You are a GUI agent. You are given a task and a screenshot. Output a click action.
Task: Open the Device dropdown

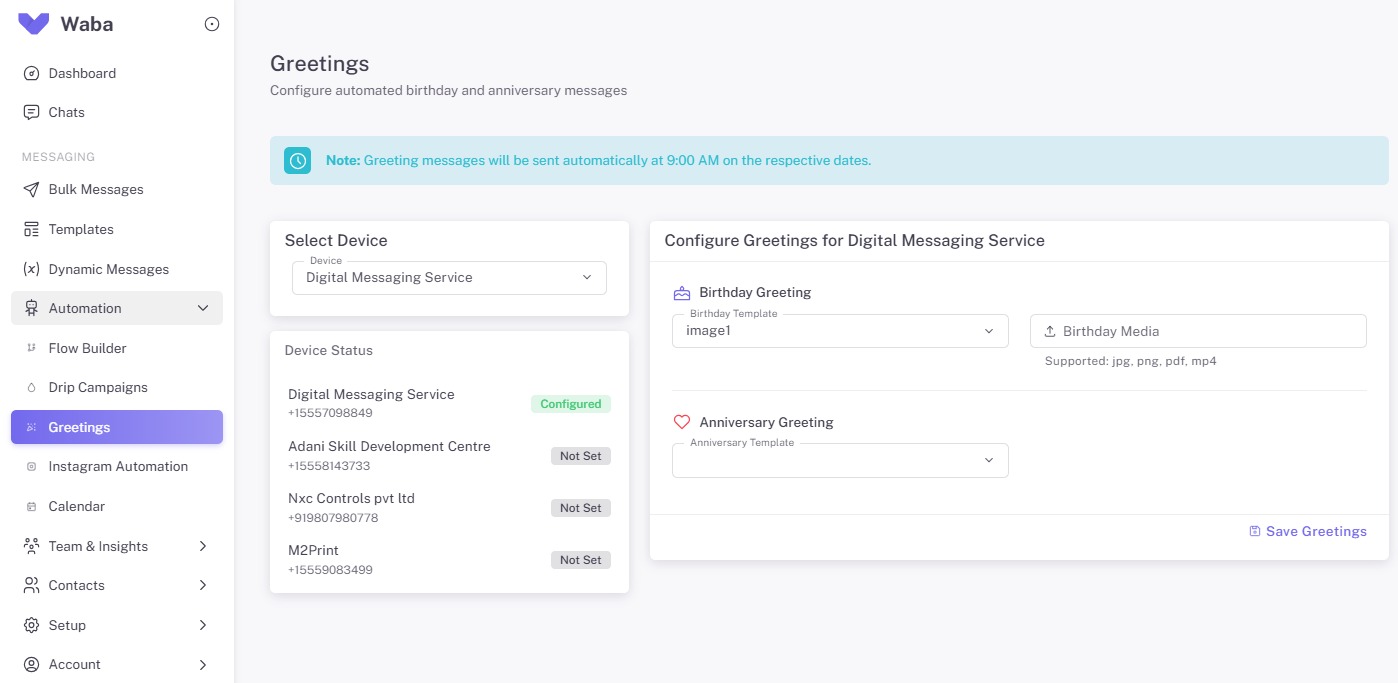(x=449, y=278)
